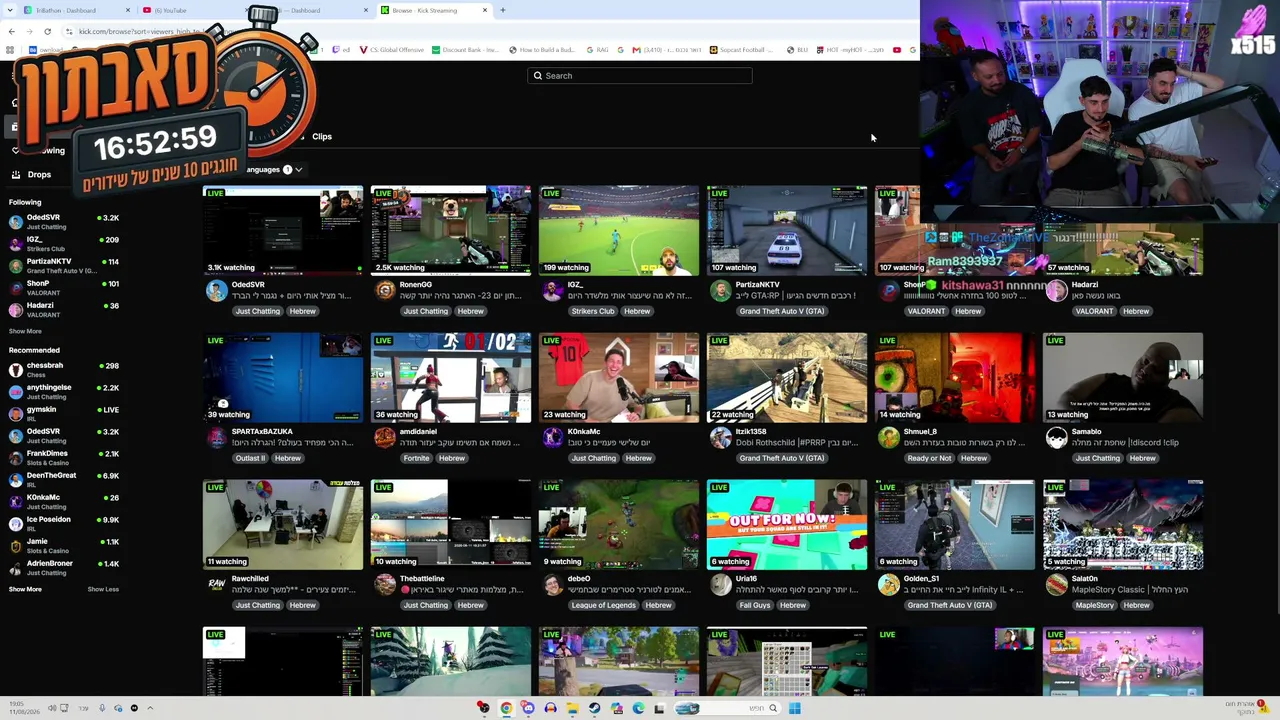Launch Steam from the taskbar
Viewport: 1280px width, 720px height.
pyautogui.click(x=594, y=709)
